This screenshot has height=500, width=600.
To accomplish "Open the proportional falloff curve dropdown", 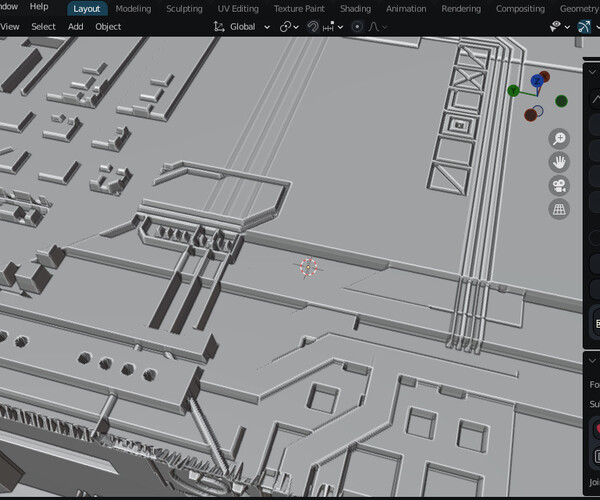I will point(378,27).
